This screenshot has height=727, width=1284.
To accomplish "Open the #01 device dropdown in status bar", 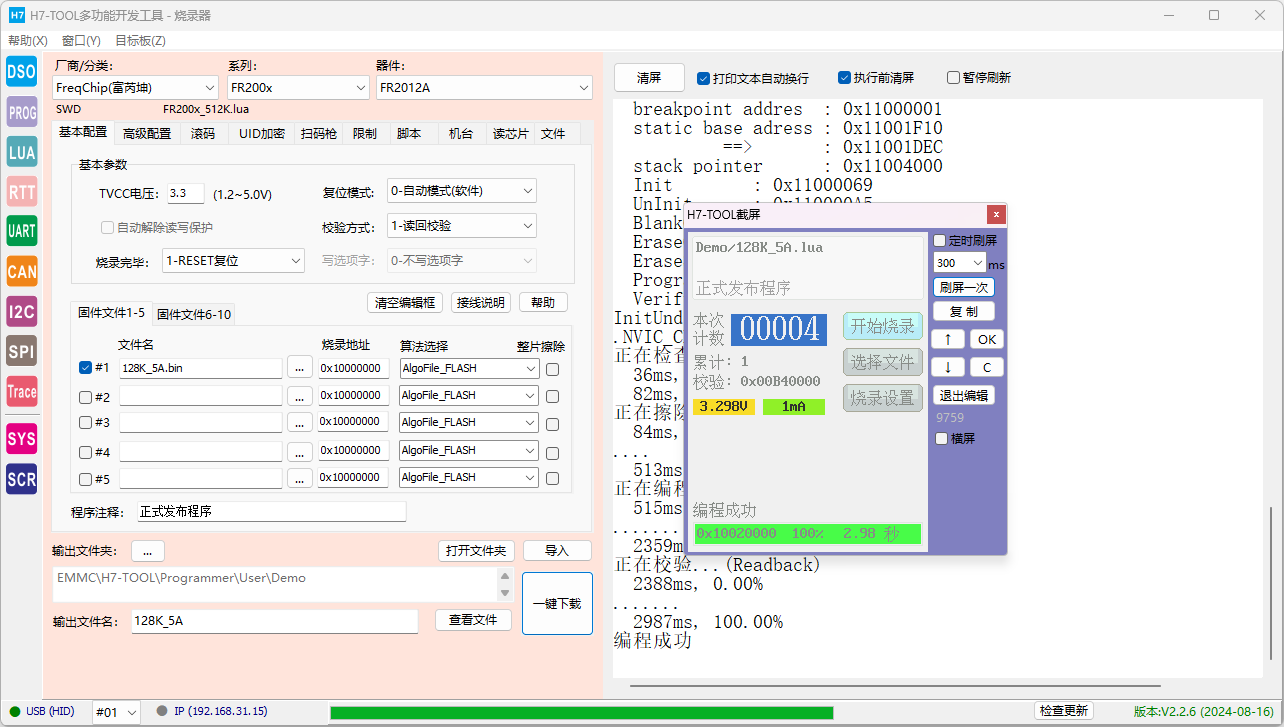I will [116, 712].
